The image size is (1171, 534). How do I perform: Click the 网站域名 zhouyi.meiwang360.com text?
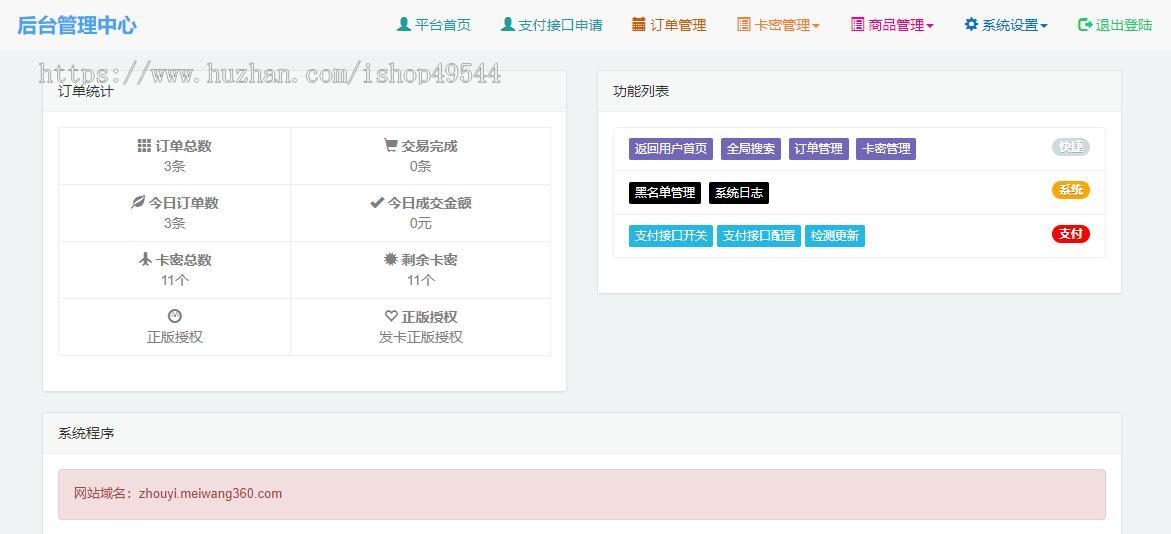178,494
